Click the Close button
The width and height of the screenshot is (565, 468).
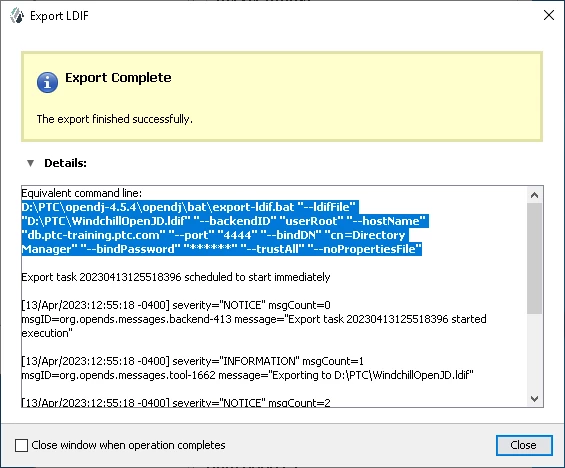coord(524,445)
